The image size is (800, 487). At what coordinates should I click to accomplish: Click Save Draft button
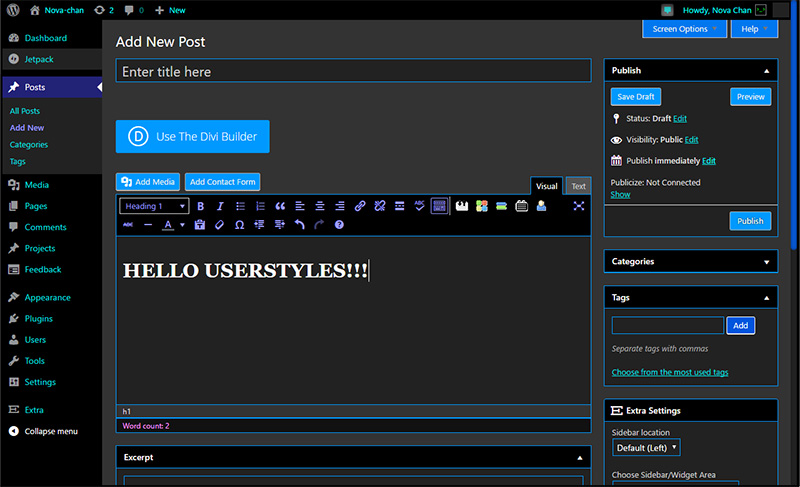point(636,97)
